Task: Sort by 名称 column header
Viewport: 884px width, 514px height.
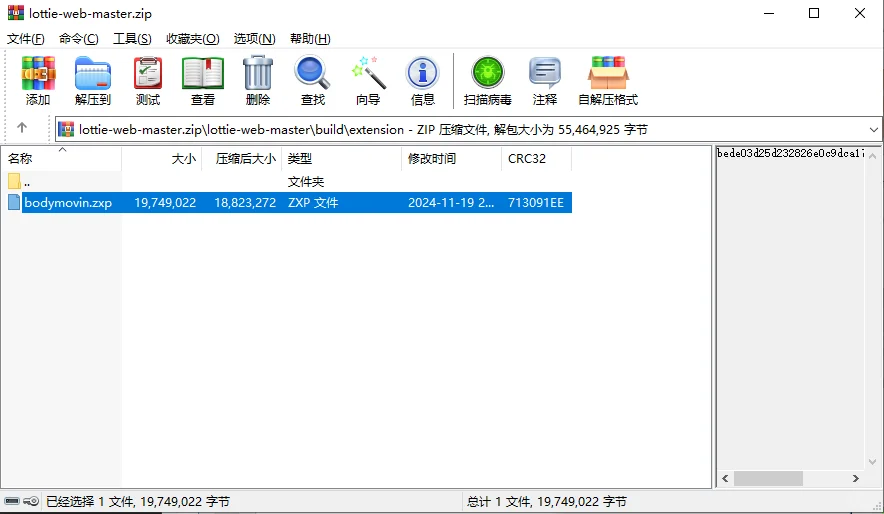Action: coord(61,158)
